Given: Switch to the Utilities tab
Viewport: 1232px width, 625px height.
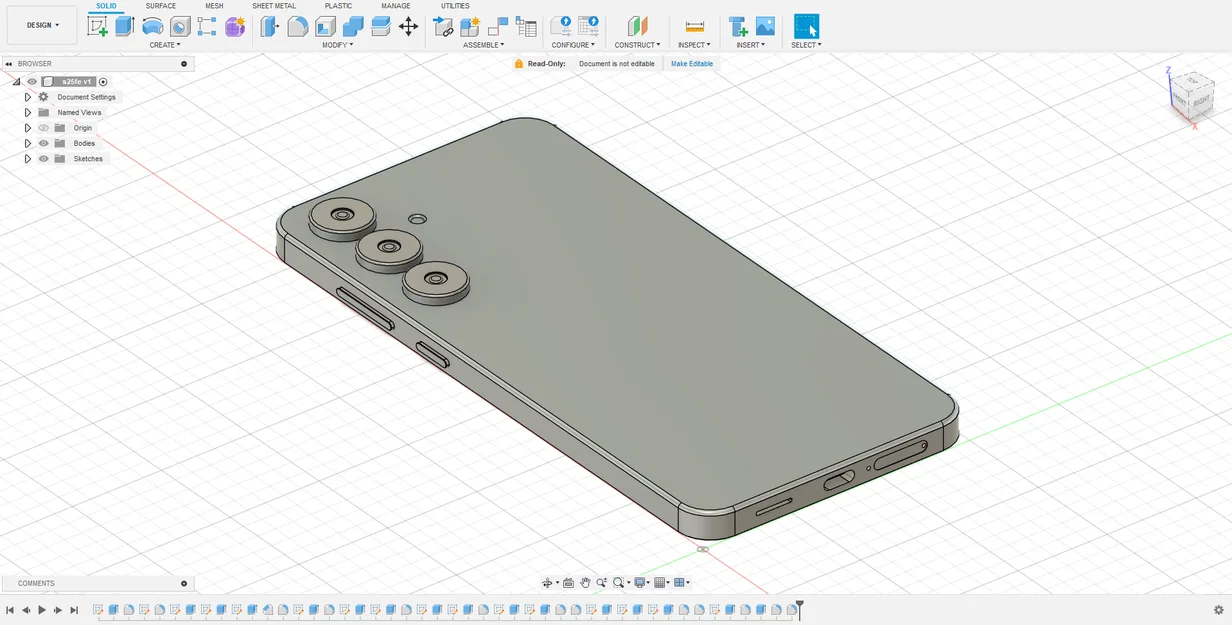Looking at the screenshot, I should coord(455,6).
